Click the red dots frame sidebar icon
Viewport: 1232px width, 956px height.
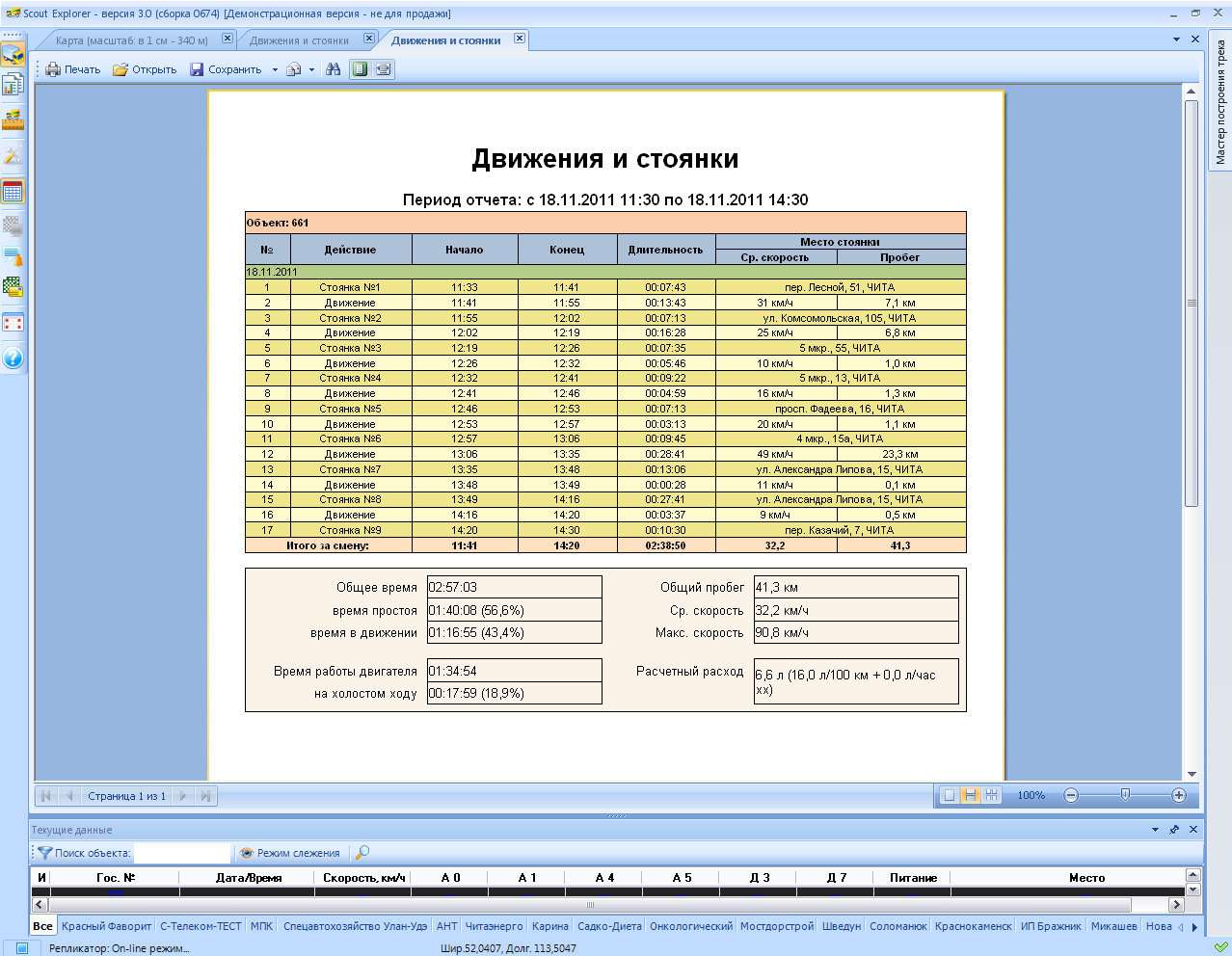tap(13, 323)
